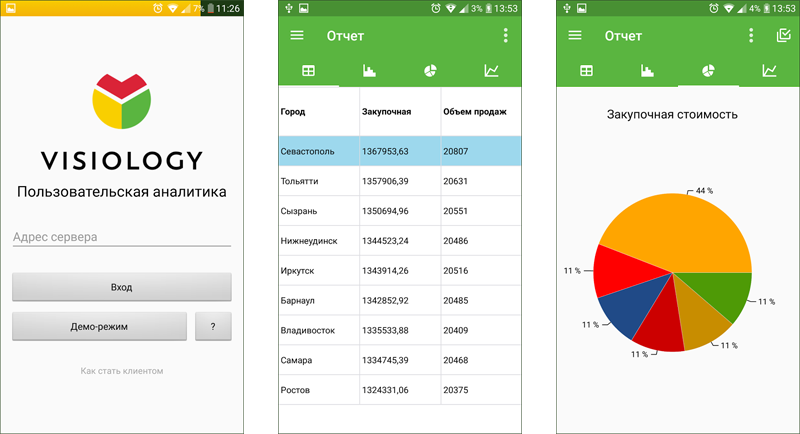Select pie chart tab in pie chart screen
This screenshot has width=800, height=434.
(708, 71)
